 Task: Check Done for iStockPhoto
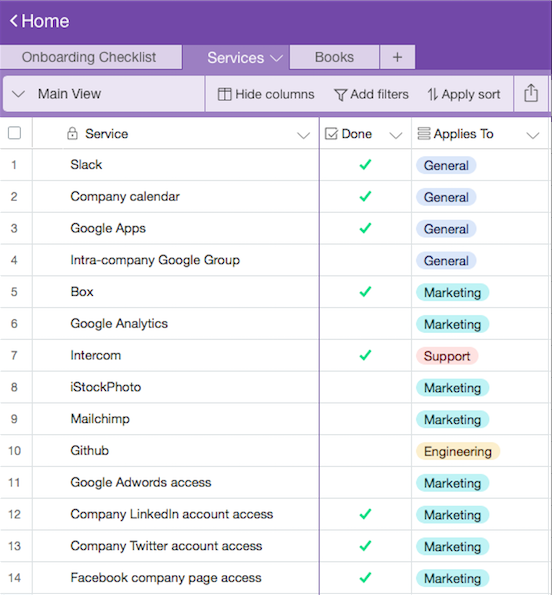click(x=365, y=387)
